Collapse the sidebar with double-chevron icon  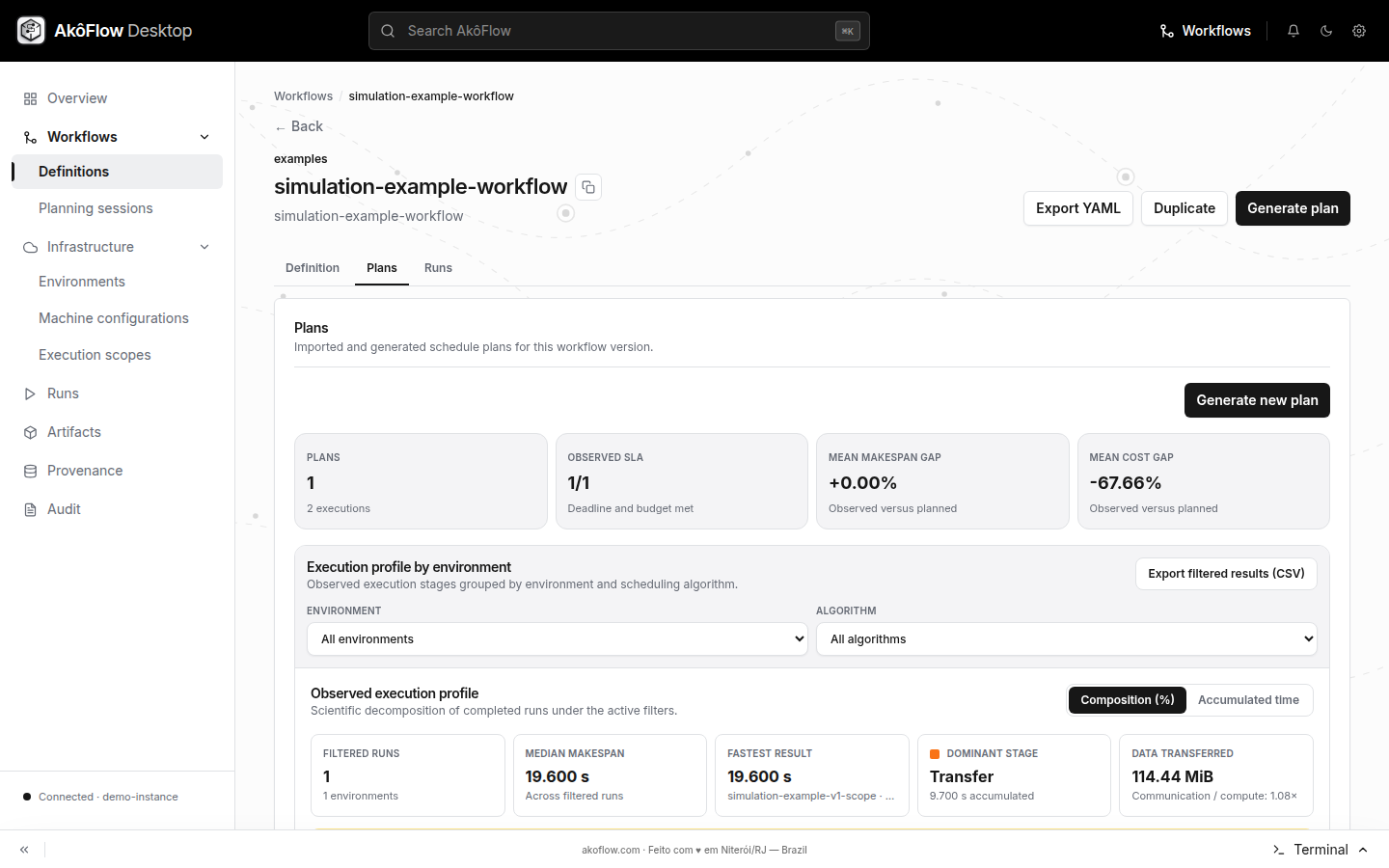[x=24, y=850]
